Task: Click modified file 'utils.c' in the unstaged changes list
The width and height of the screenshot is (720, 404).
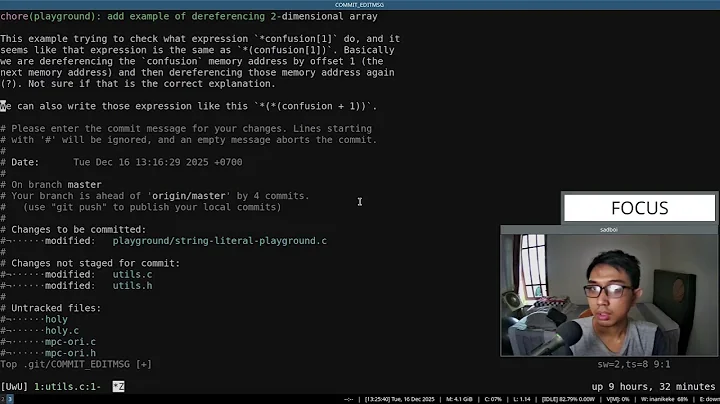Action: [132, 275]
